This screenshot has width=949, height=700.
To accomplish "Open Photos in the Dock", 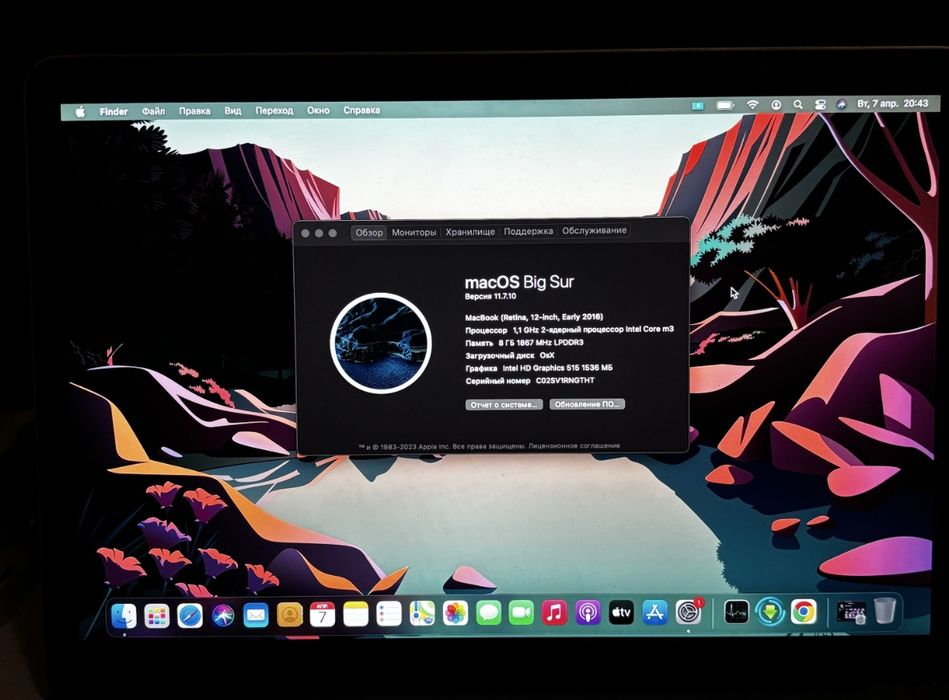I will click(x=455, y=613).
